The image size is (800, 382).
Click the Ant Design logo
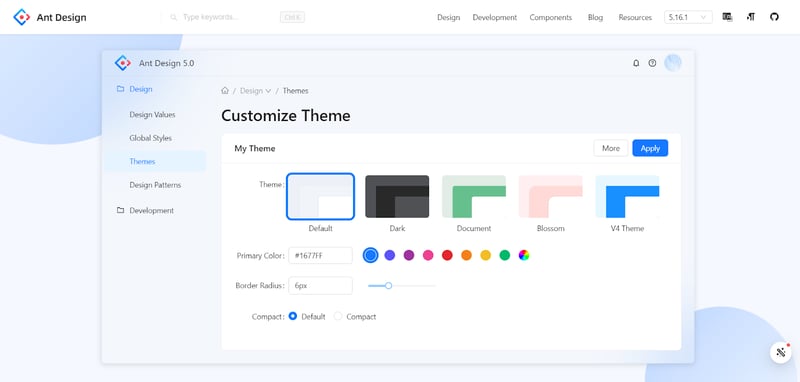click(49, 17)
